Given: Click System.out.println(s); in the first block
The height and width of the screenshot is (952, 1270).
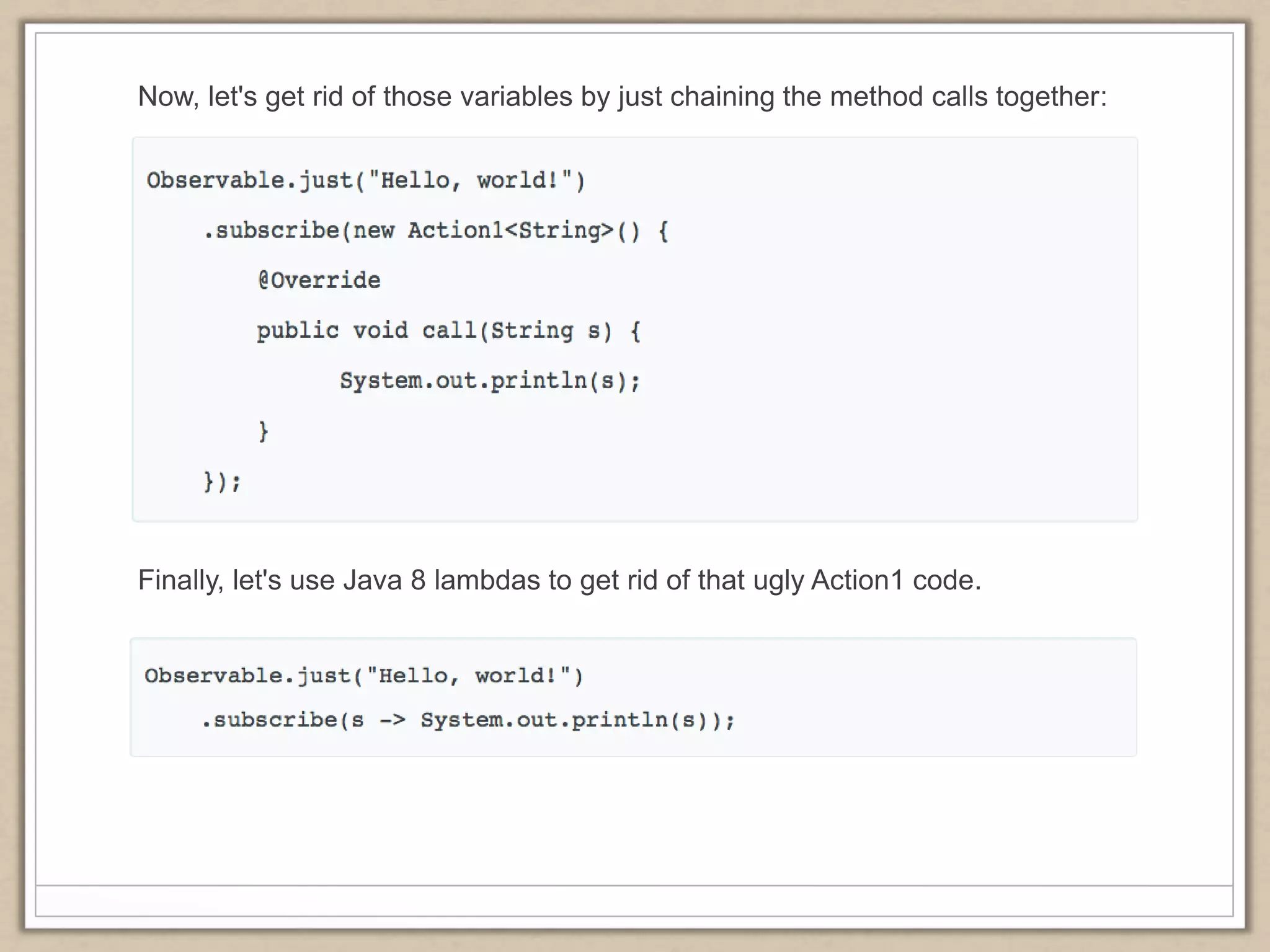Looking at the screenshot, I should click(489, 381).
